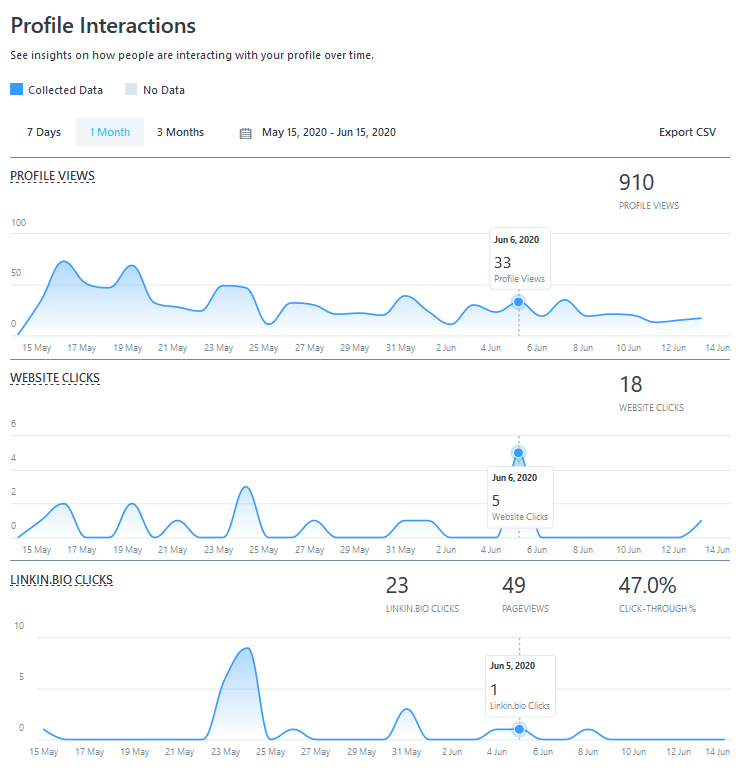Click the Jun 6 data point on Profile Views chart
This screenshot has width=743, height=771.
point(518,302)
